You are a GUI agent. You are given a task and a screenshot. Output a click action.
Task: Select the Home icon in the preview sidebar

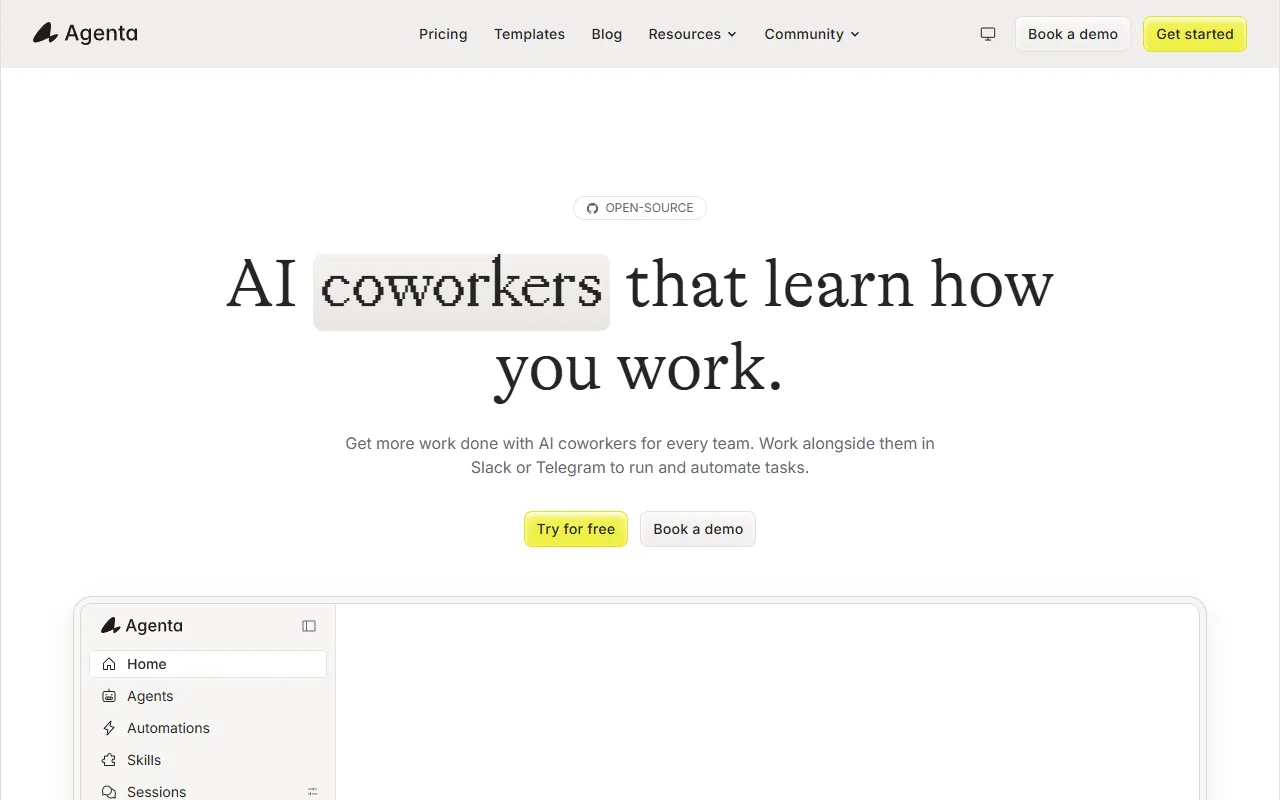pos(110,664)
